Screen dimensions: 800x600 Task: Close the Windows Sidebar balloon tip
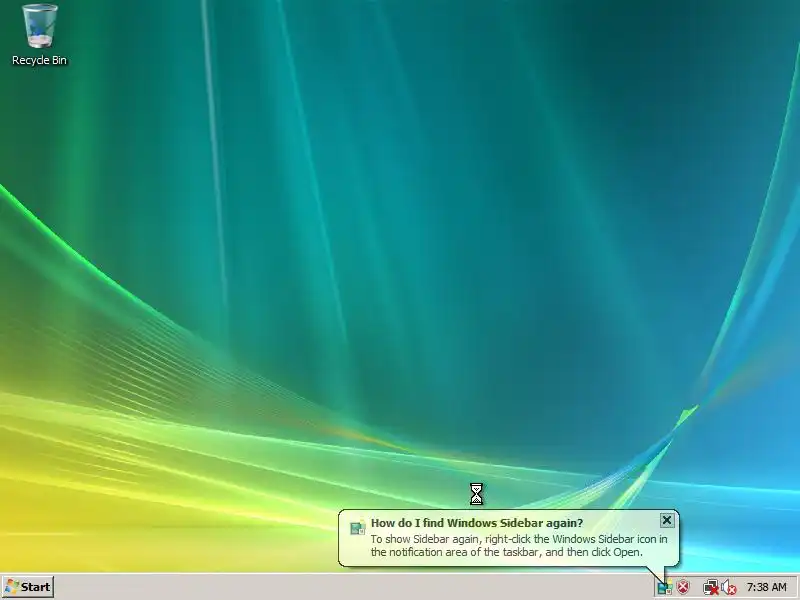point(666,520)
